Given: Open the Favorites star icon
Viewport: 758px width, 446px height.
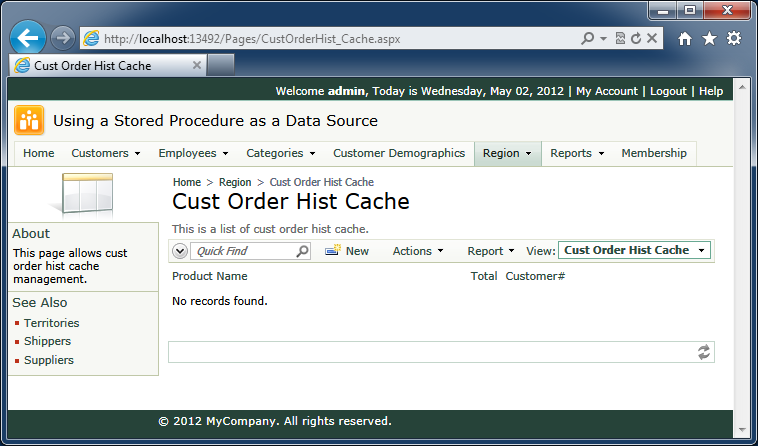Looking at the screenshot, I should click(709, 38).
